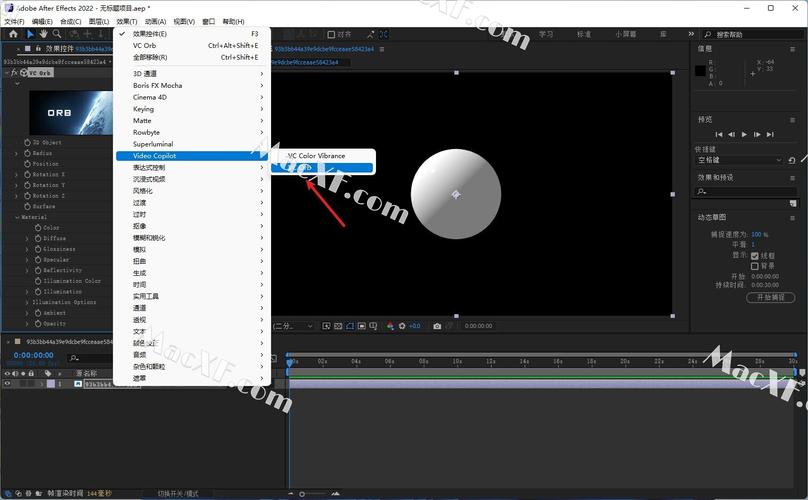The height and width of the screenshot is (500, 808).
Task: Go to the Home screen icon
Action: tap(13, 34)
